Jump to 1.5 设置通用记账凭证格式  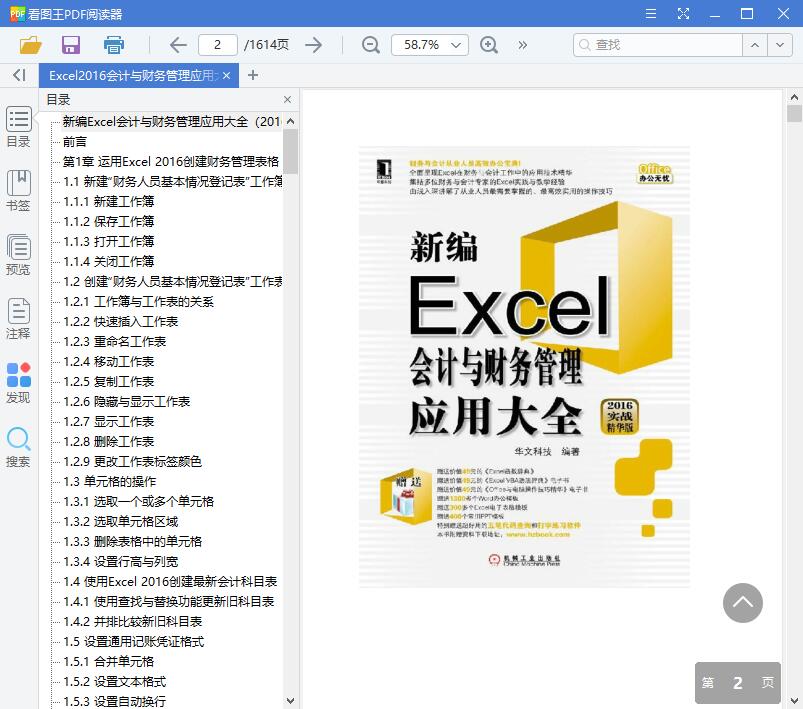pos(133,641)
